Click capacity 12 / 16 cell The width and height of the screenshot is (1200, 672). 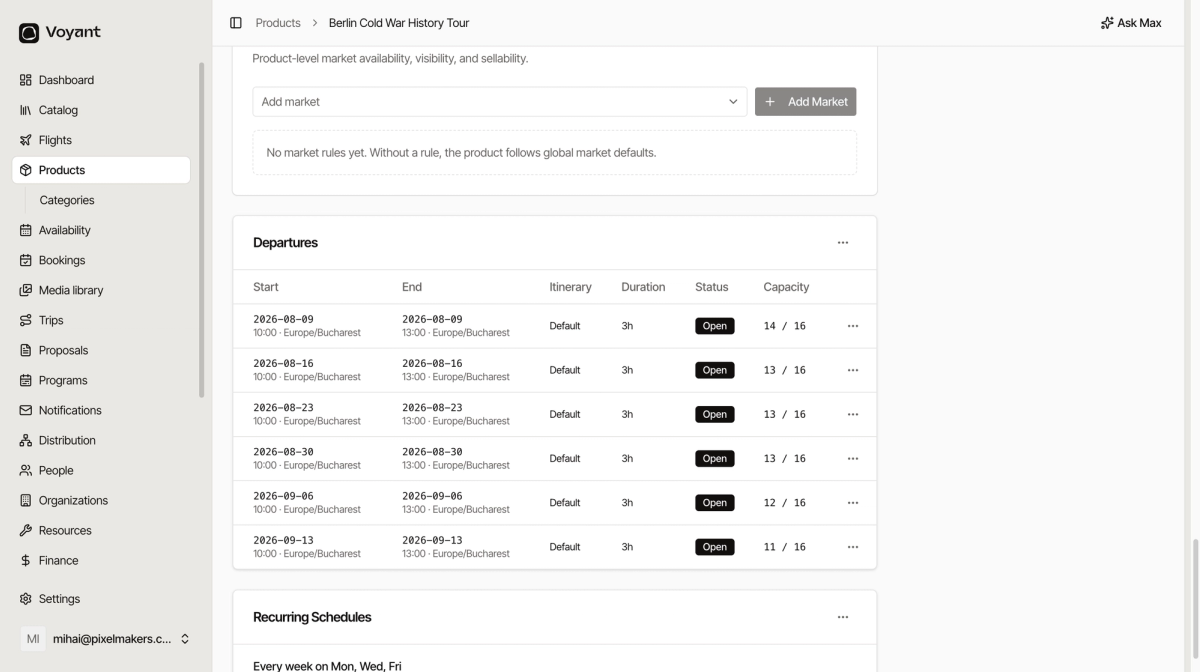[785, 503]
